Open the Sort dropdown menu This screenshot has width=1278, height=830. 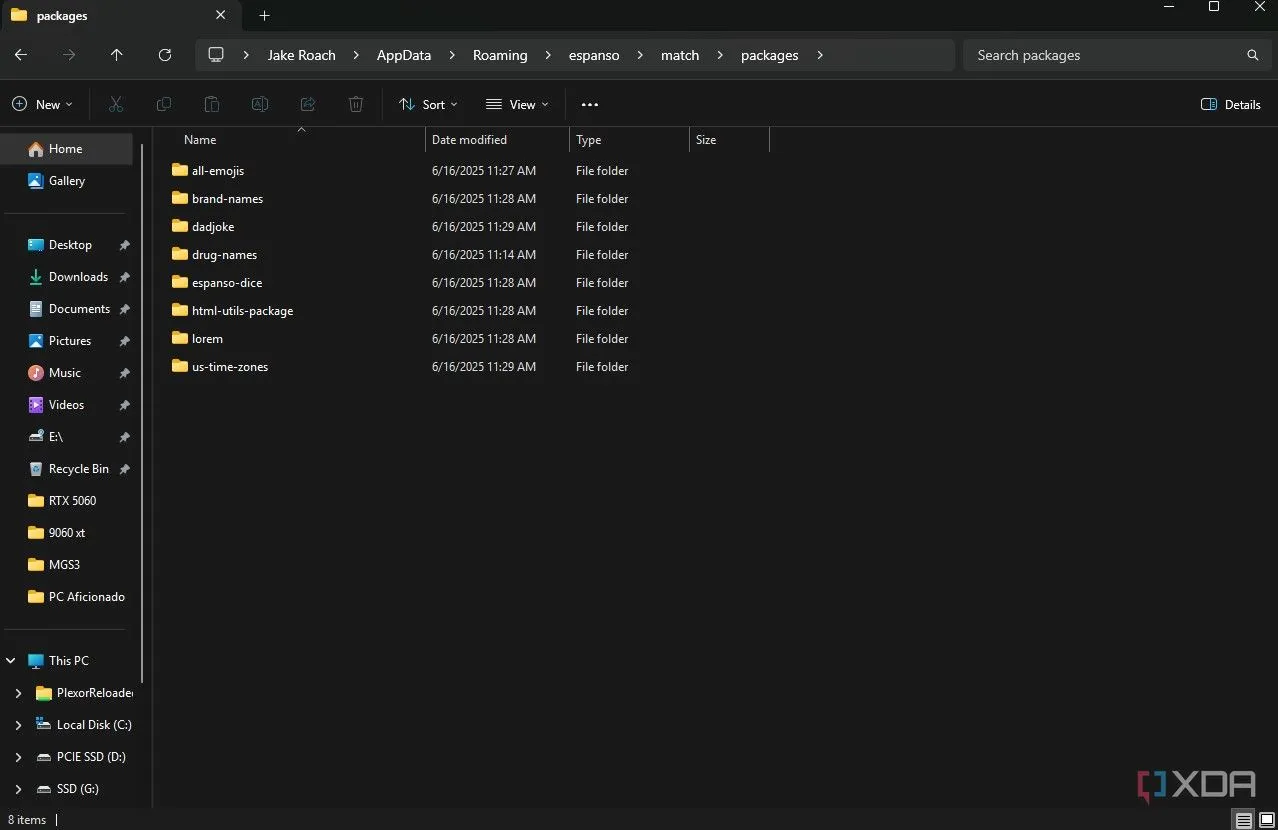(428, 104)
